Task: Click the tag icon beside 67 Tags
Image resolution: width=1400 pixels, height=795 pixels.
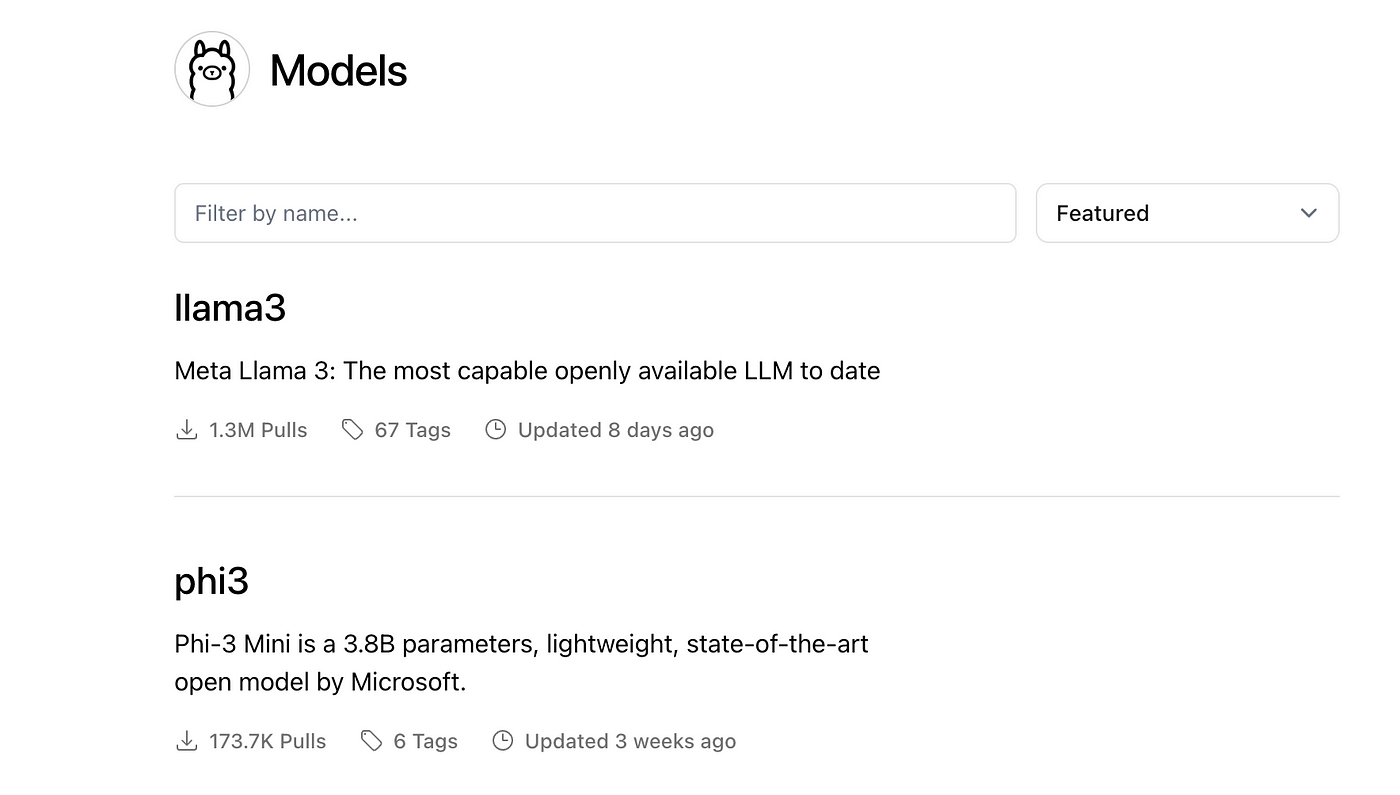Action: tap(352, 430)
